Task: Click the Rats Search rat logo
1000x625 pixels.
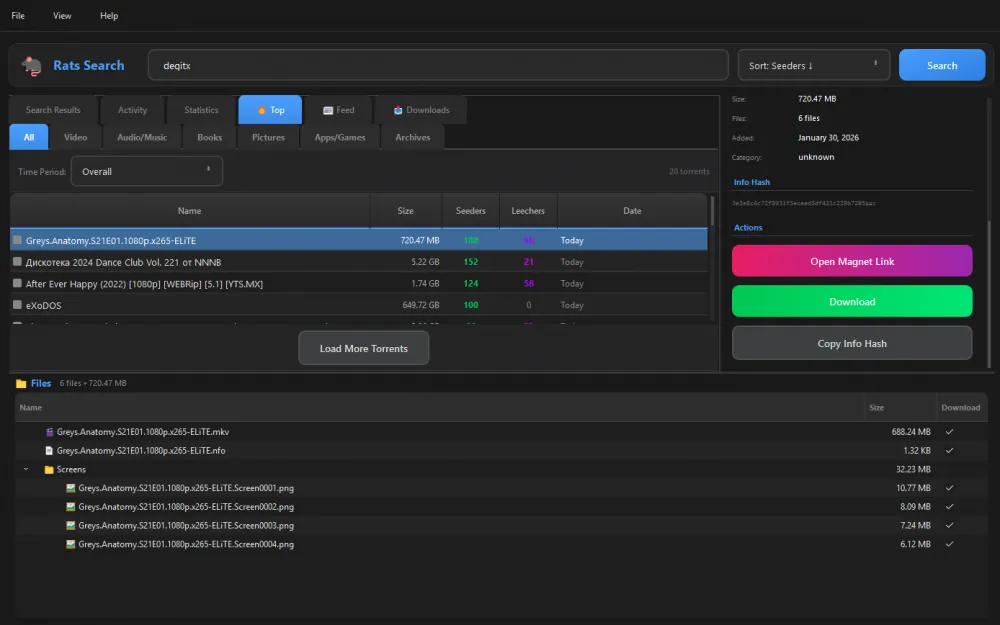Action: (32, 66)
